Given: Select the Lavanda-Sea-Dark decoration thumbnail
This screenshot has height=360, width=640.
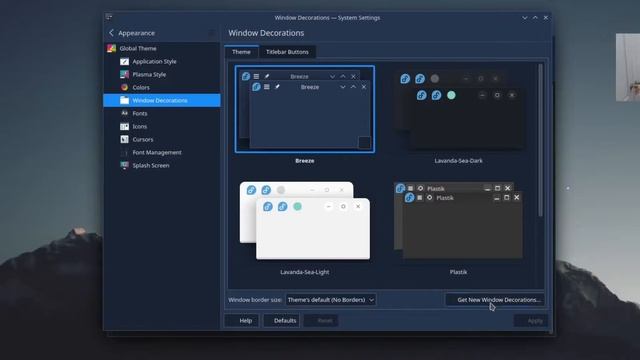Looking at the screenshot, I should tap(458, 110).
